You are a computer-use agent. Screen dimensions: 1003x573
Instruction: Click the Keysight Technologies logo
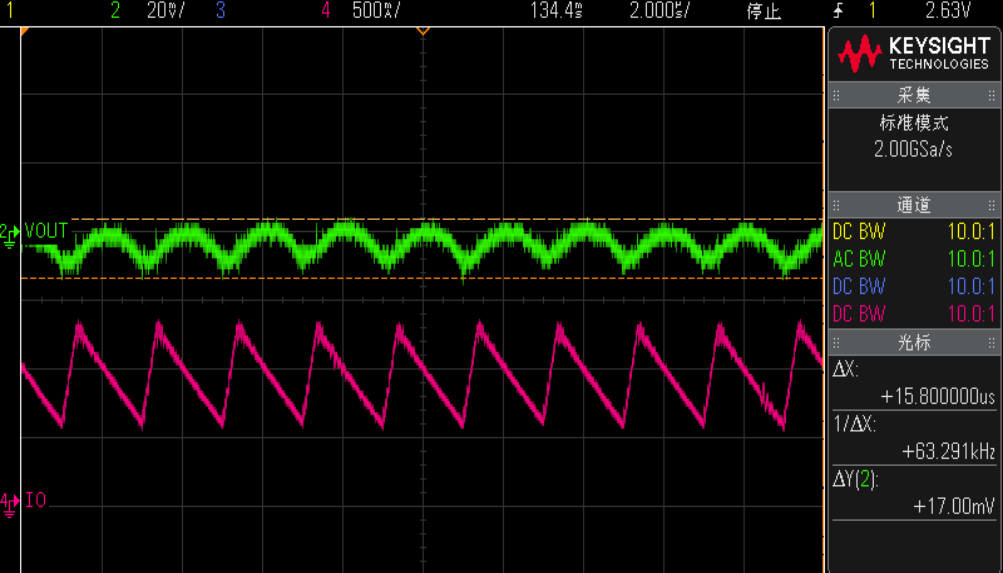(x=914, y=54)
